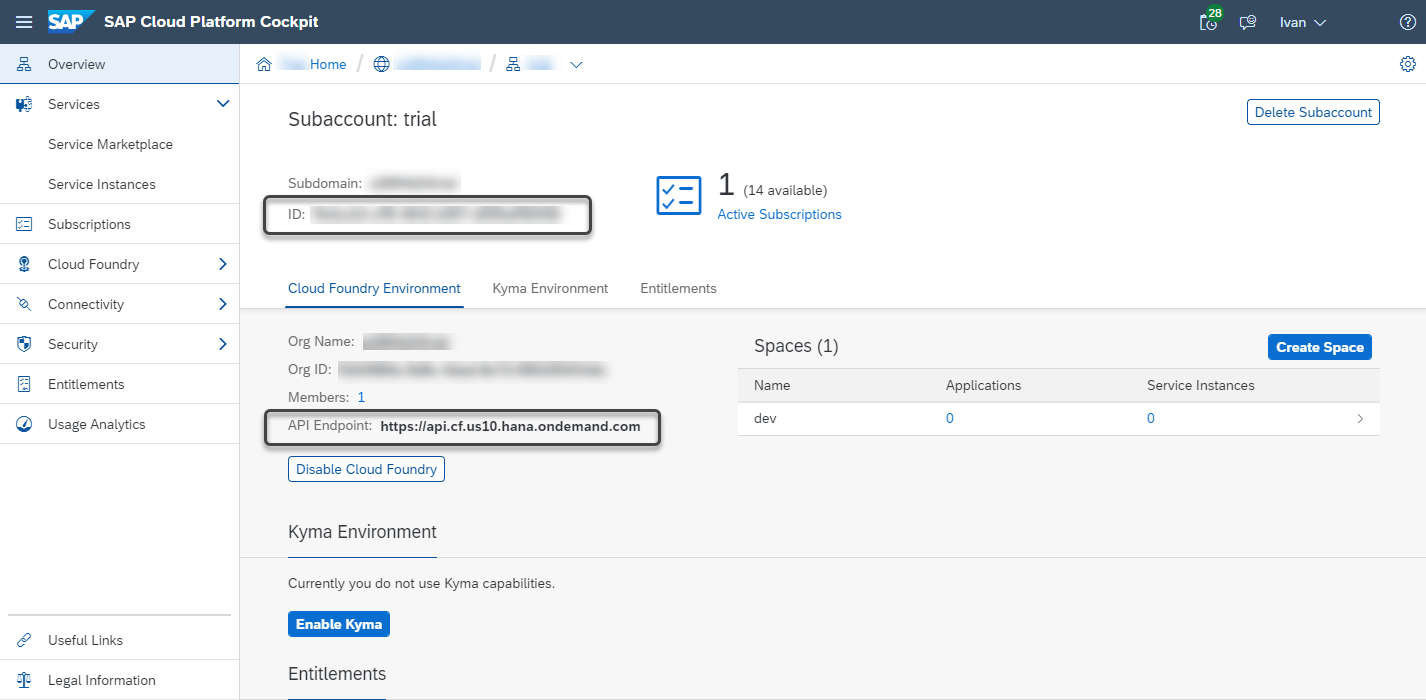Click the Create Space button

coord(1320,347)
